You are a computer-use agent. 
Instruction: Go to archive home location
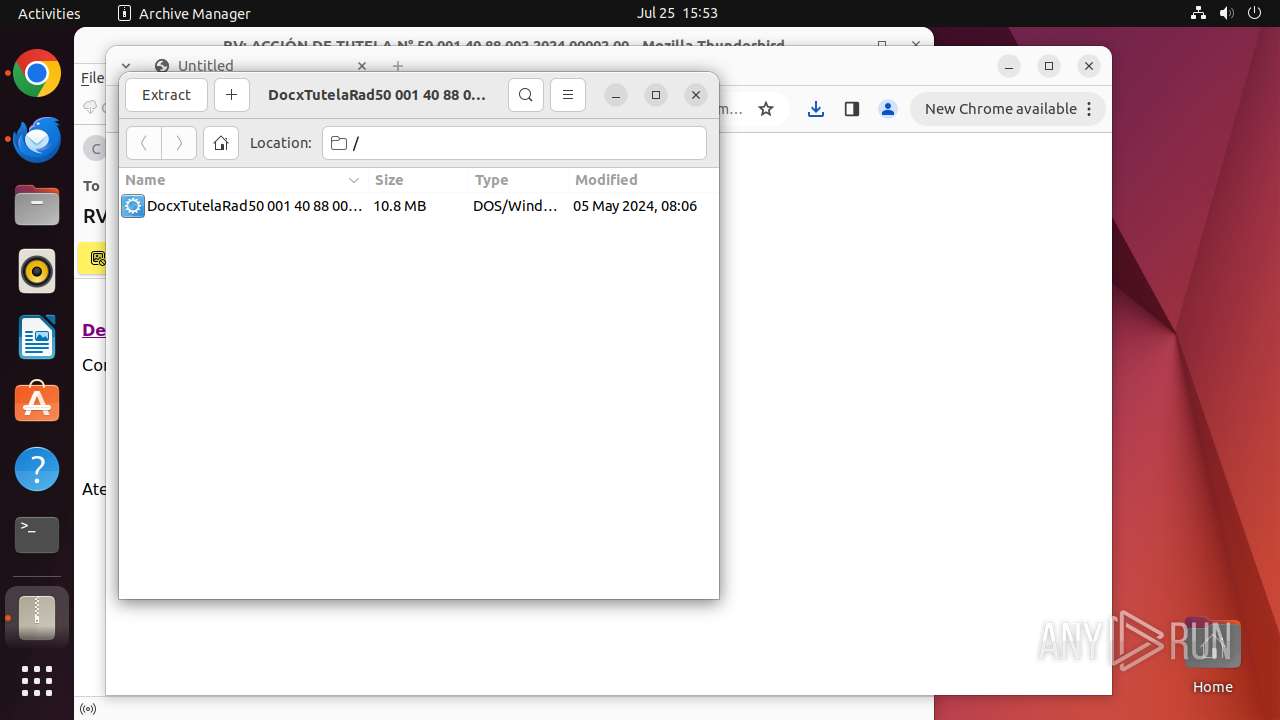(x=221, y=143)
